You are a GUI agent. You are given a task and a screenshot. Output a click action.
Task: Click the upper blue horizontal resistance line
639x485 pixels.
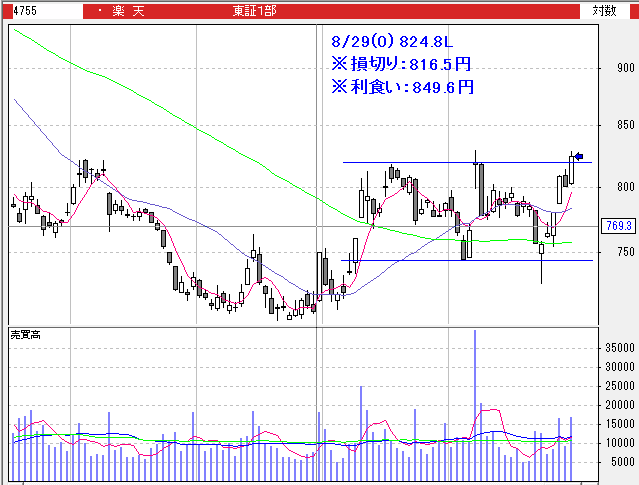tap(420, 162)
